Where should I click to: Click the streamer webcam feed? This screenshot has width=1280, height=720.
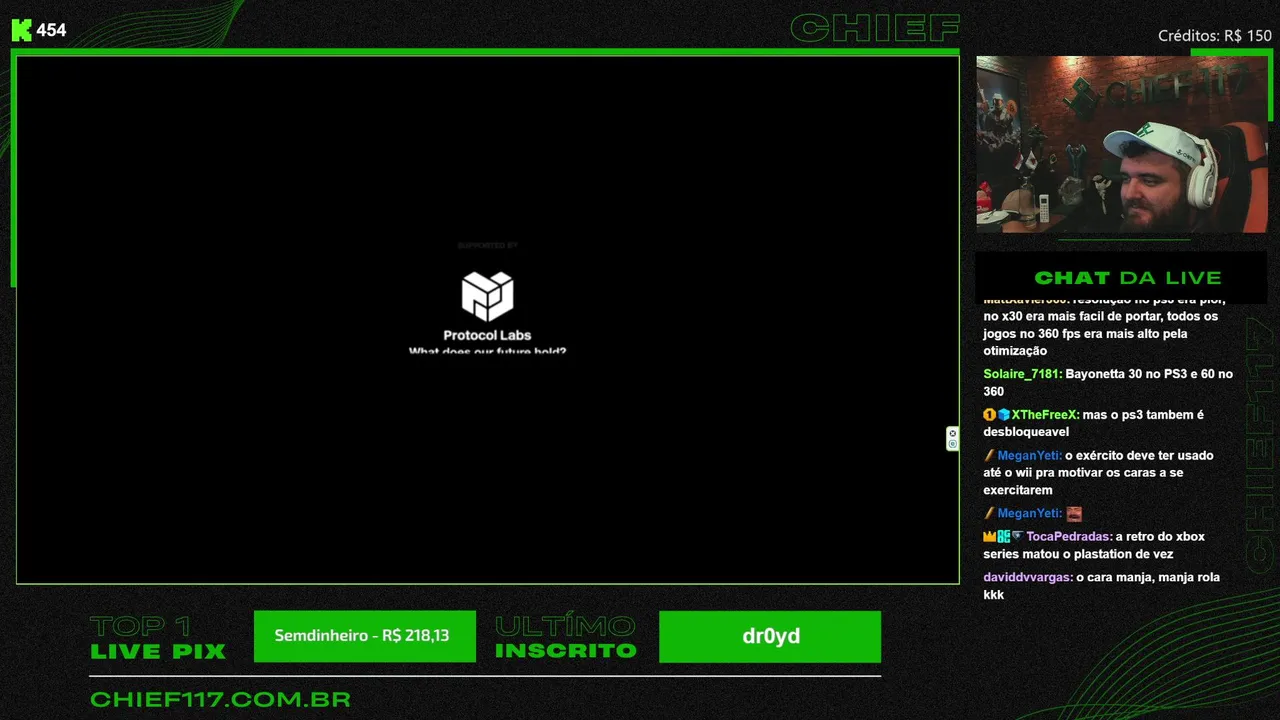(x=1123, y=144)
